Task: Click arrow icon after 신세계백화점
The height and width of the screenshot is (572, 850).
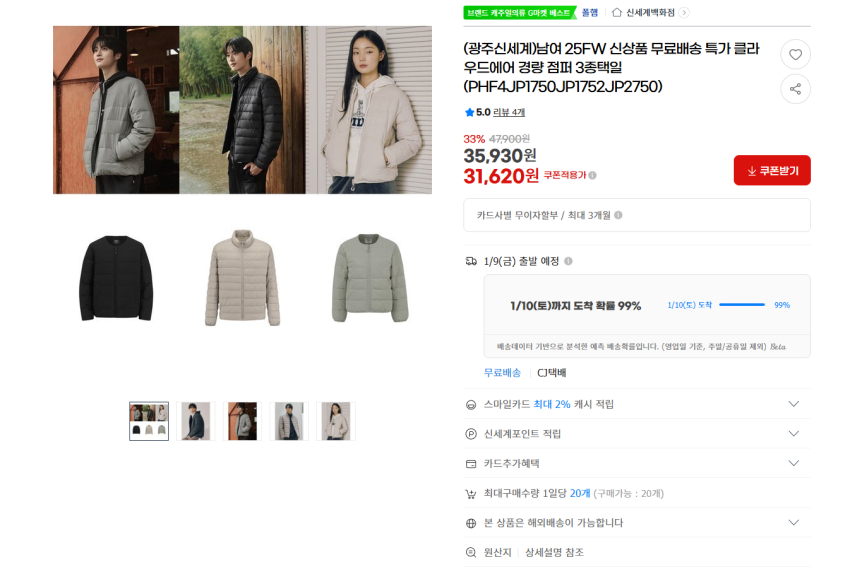Action: 684,12
